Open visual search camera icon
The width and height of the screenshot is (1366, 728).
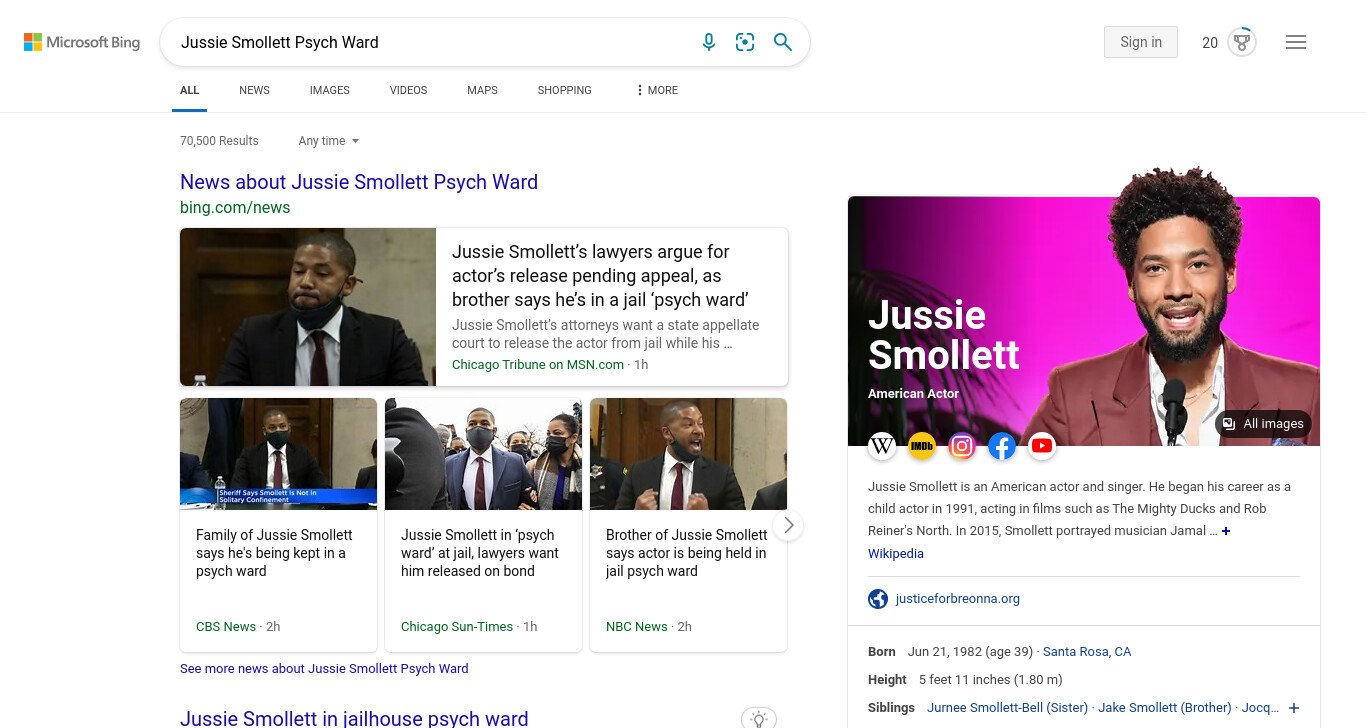pos(745,42)
